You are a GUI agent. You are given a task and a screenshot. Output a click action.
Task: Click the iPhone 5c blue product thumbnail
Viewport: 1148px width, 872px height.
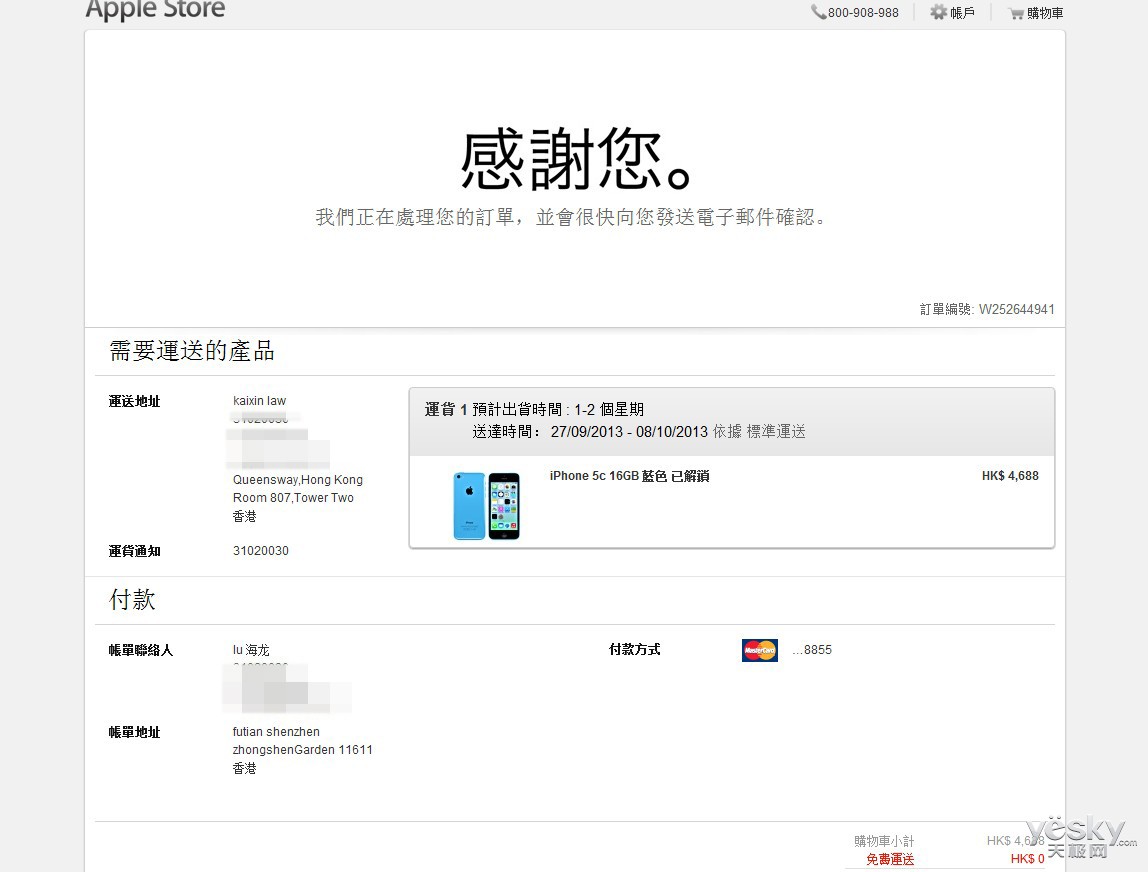[487, 506]
